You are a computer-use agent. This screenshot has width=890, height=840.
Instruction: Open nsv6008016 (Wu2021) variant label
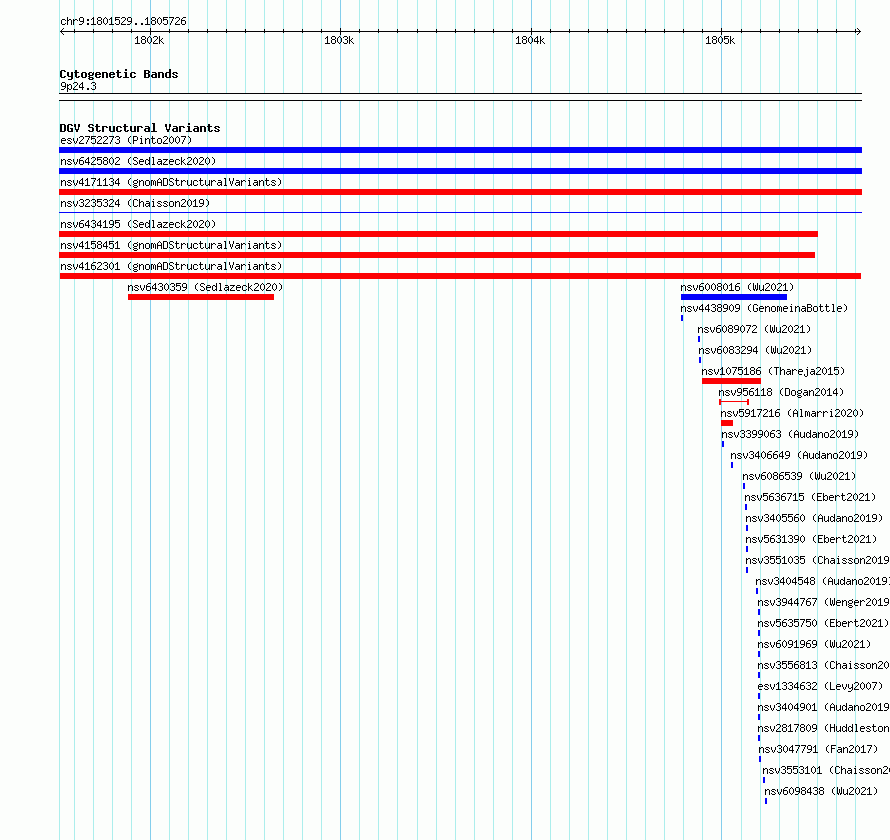(737, 287)
